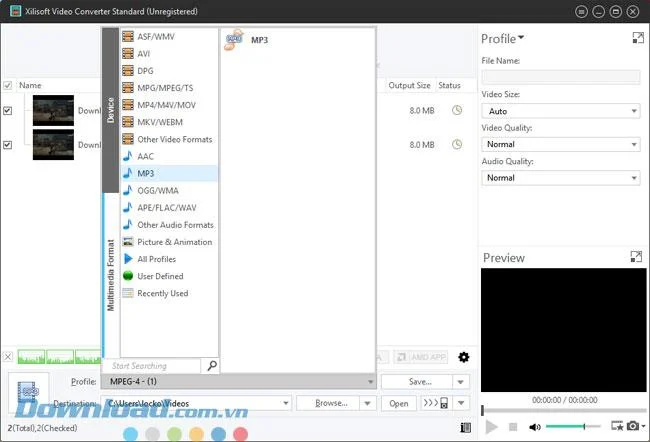Click the Open button
This screenshot has height=442, width=650.
pos(399,403)
